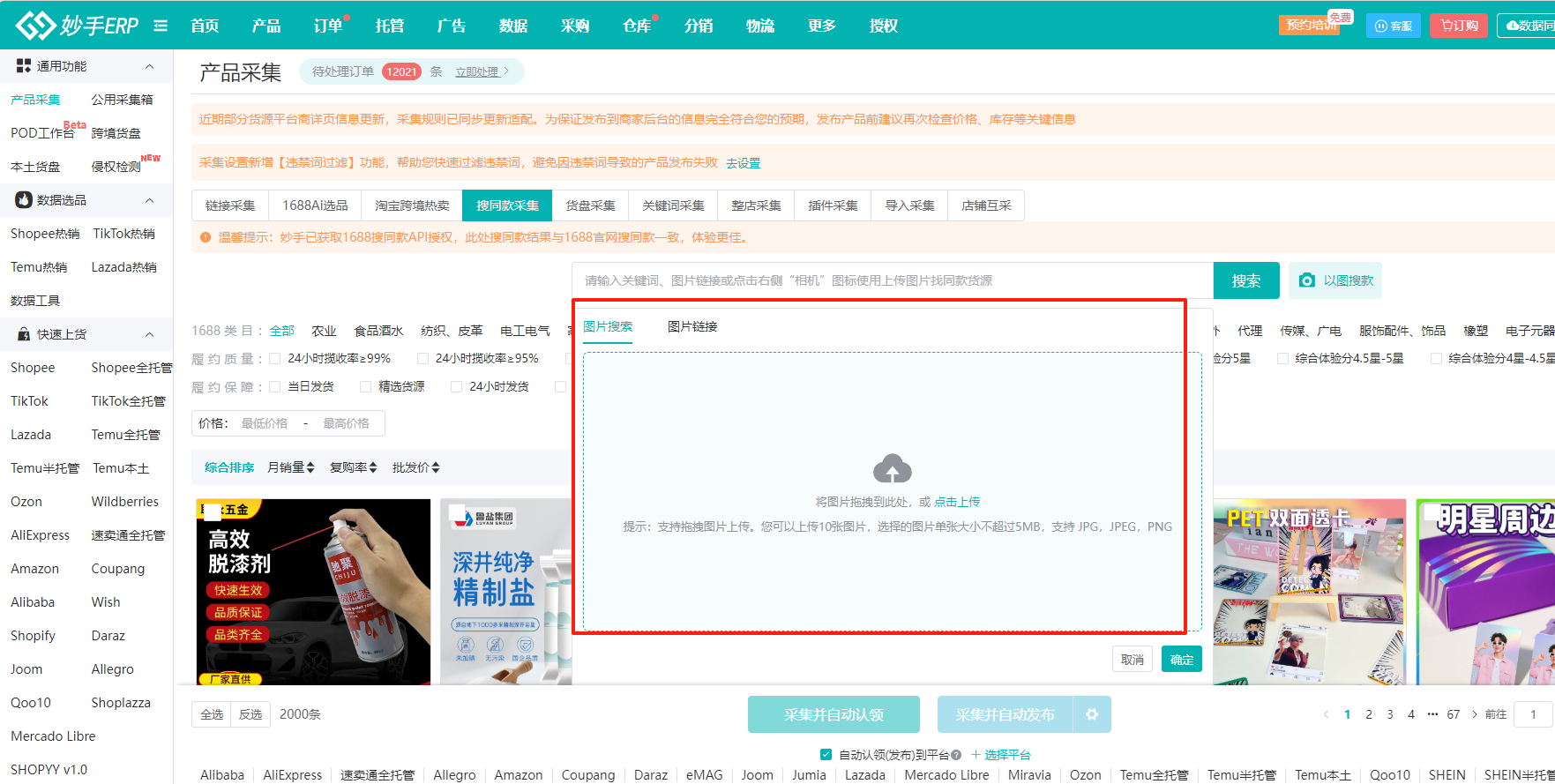Sort by 月销量 arrows
The width and height of the screenshot is (1555, 784).
pyautogui.click(x=291, y=467)
